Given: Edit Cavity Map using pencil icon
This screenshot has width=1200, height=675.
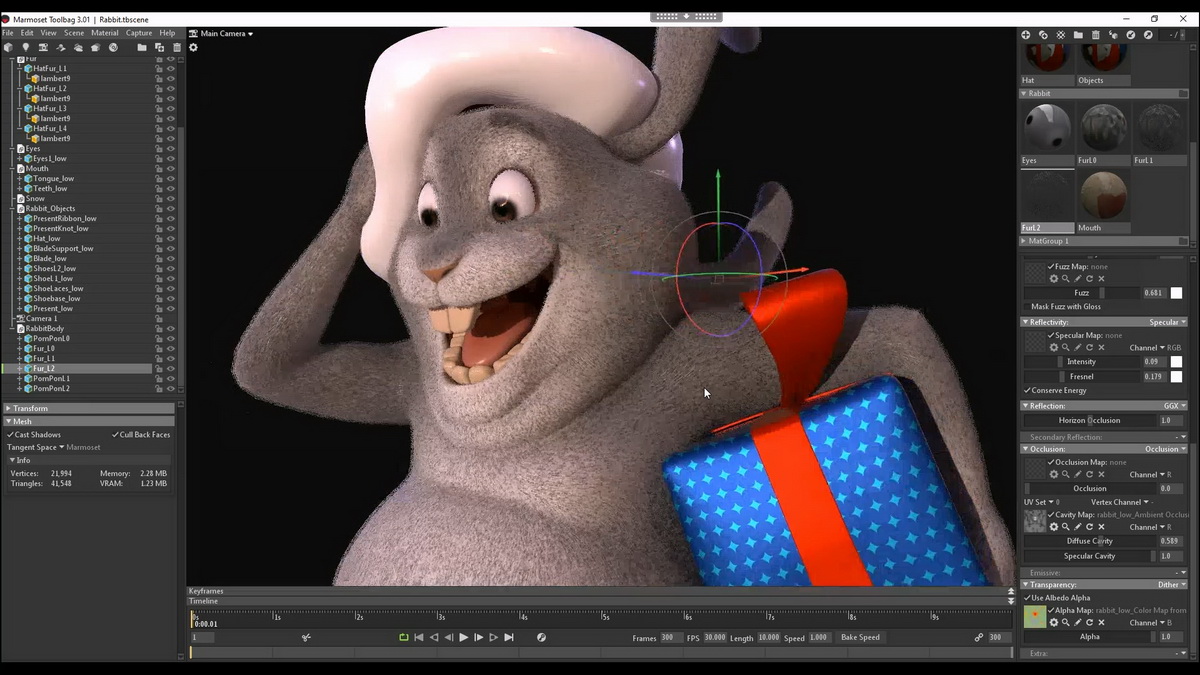Looking at the screenshot, I should point(1078,527).
